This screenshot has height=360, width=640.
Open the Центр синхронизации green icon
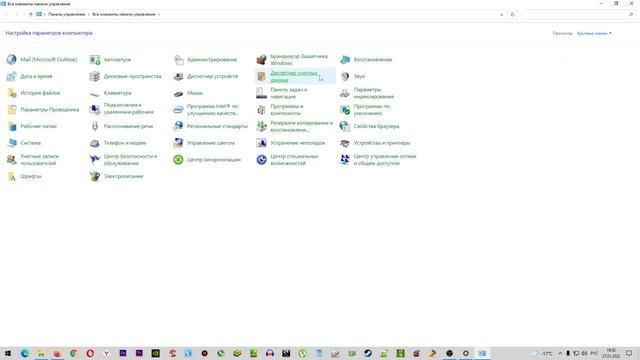[x=178, y=160]
